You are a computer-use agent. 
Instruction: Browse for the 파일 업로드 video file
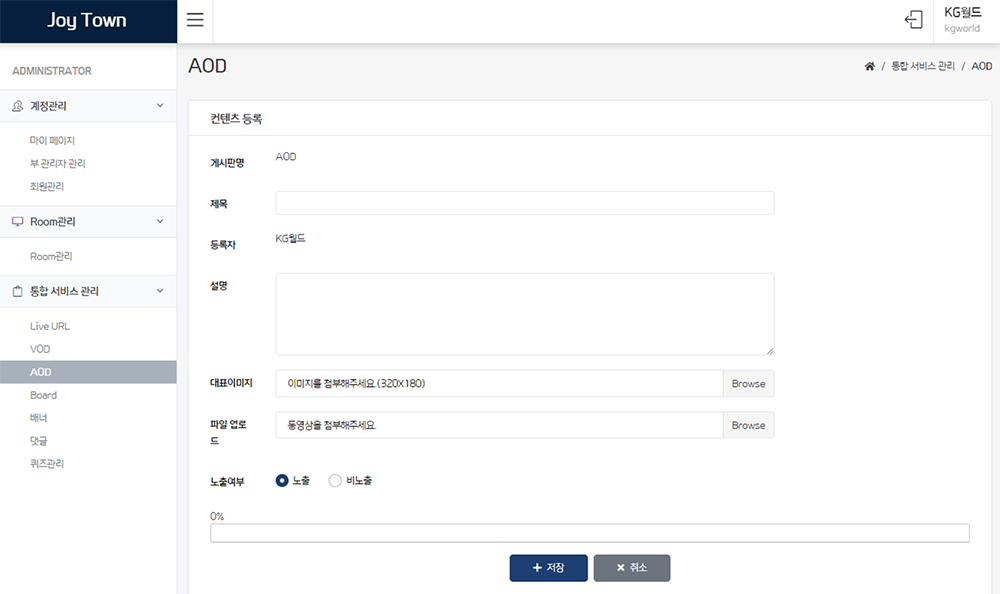[748, 426]
